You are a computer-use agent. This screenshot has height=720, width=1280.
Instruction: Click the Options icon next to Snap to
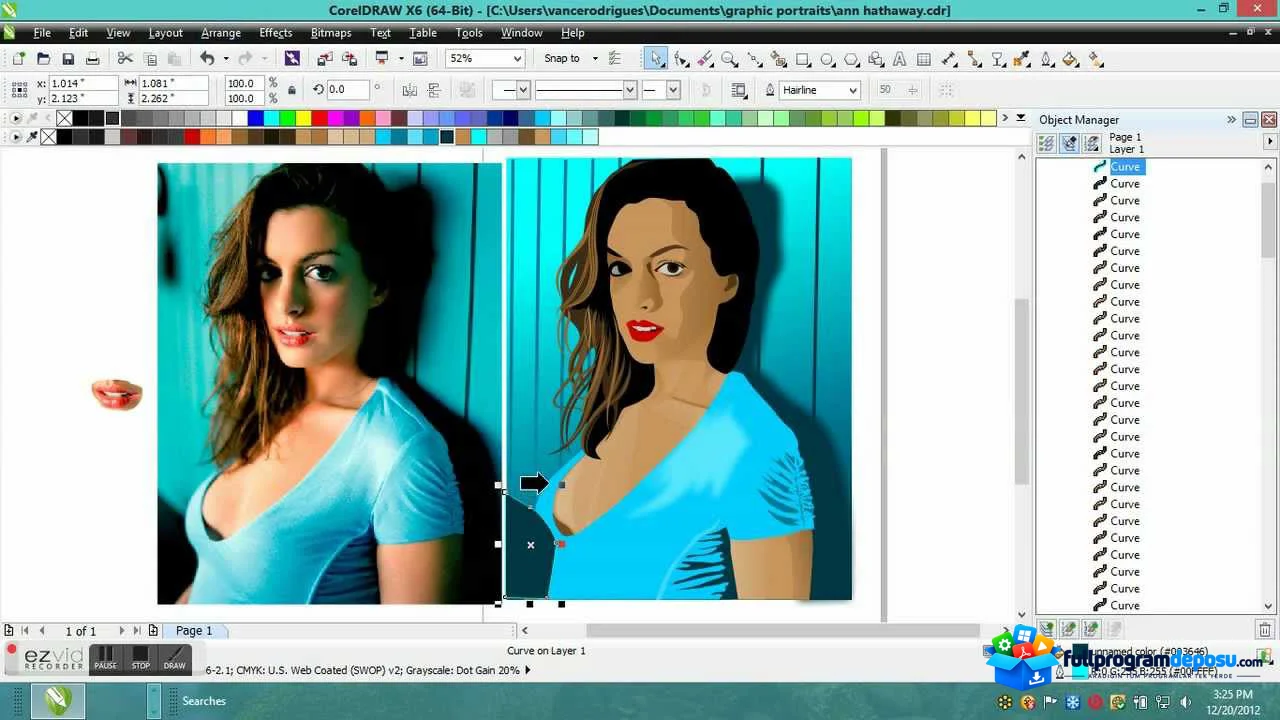click(x=615, y=59)
